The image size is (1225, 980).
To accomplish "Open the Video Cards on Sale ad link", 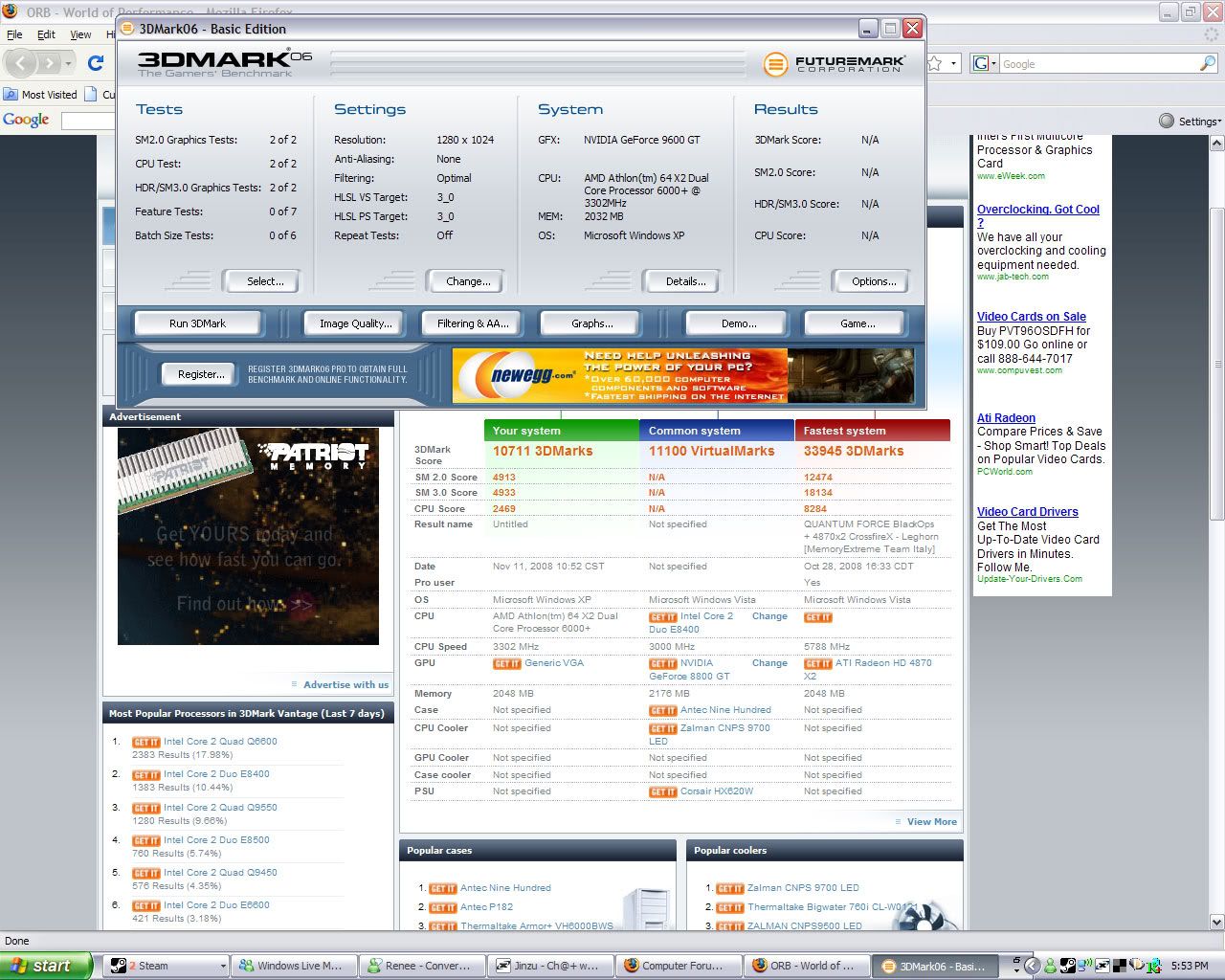I will point(1032,317).
